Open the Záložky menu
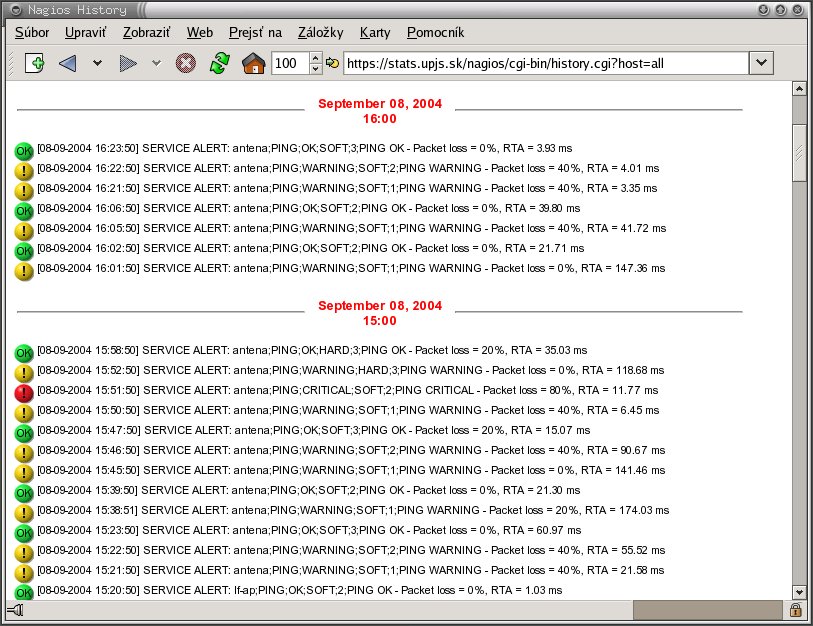The image size is (813, 626). (x=320, y=32)
